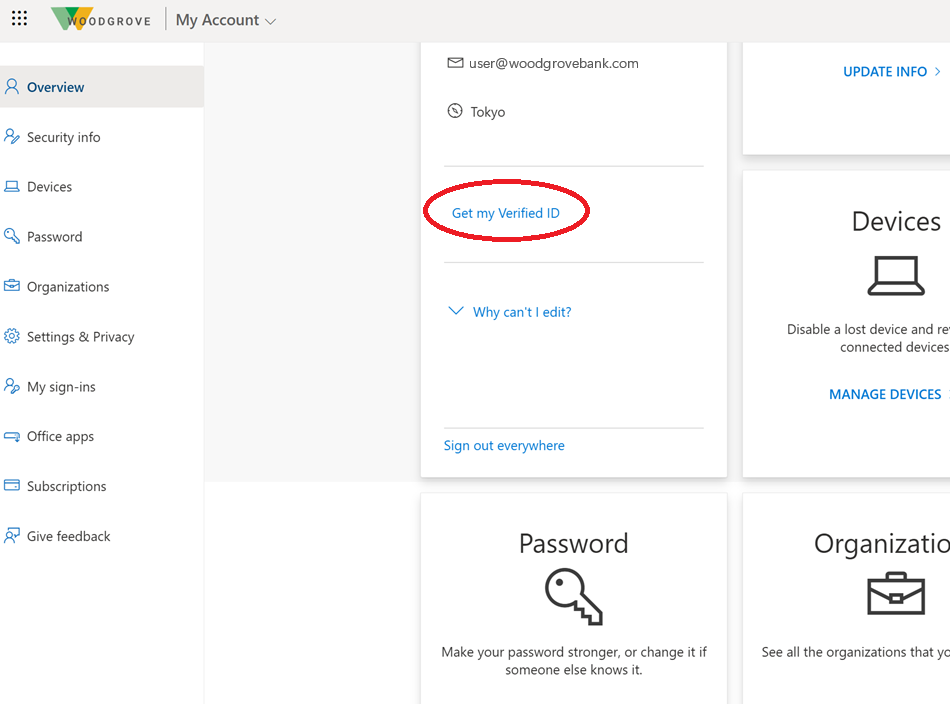Click the Give feedback icon
Screen dimensions: 950x704
click(12, 535)
